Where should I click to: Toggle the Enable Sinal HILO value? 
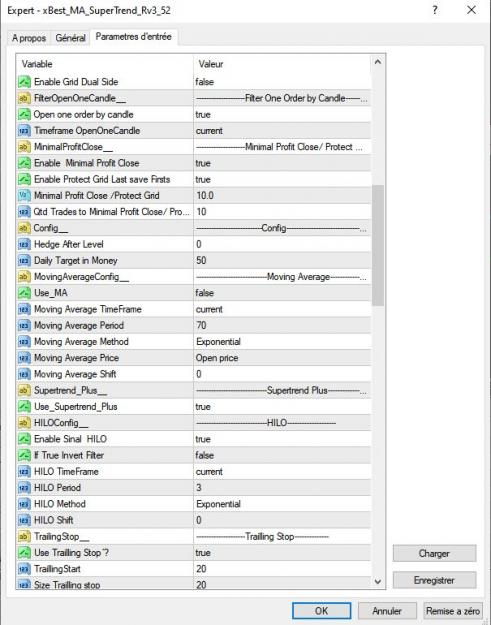[282, 439]
